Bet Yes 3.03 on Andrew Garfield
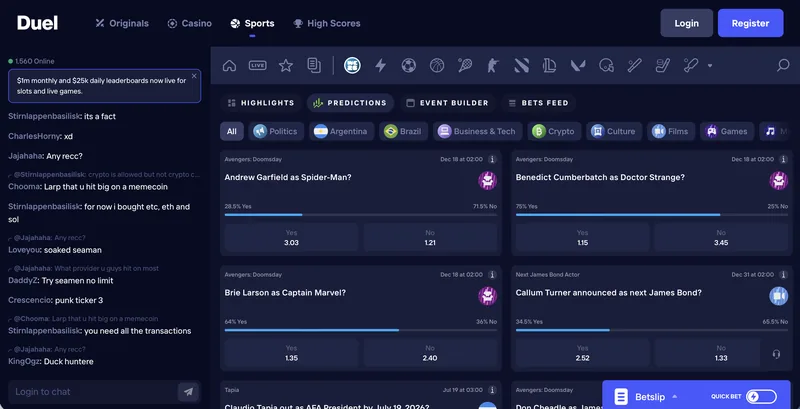The height and width of the screenshot is (409, 800). point(291,238)
